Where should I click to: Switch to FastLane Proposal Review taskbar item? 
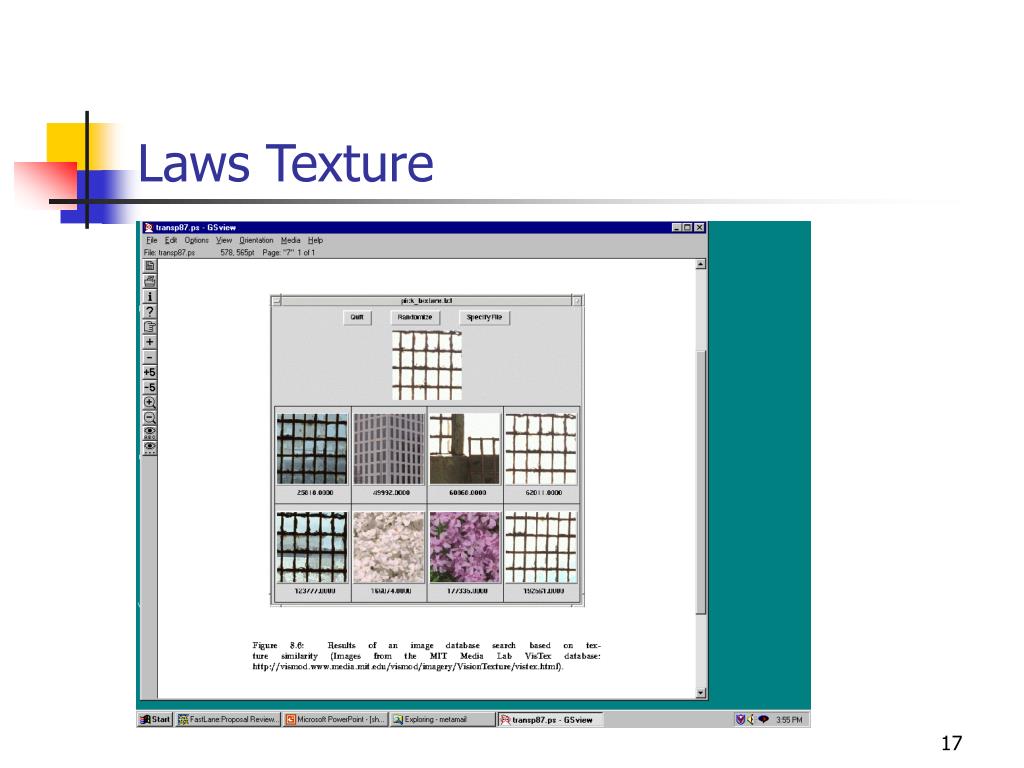(x=228, y=719)
